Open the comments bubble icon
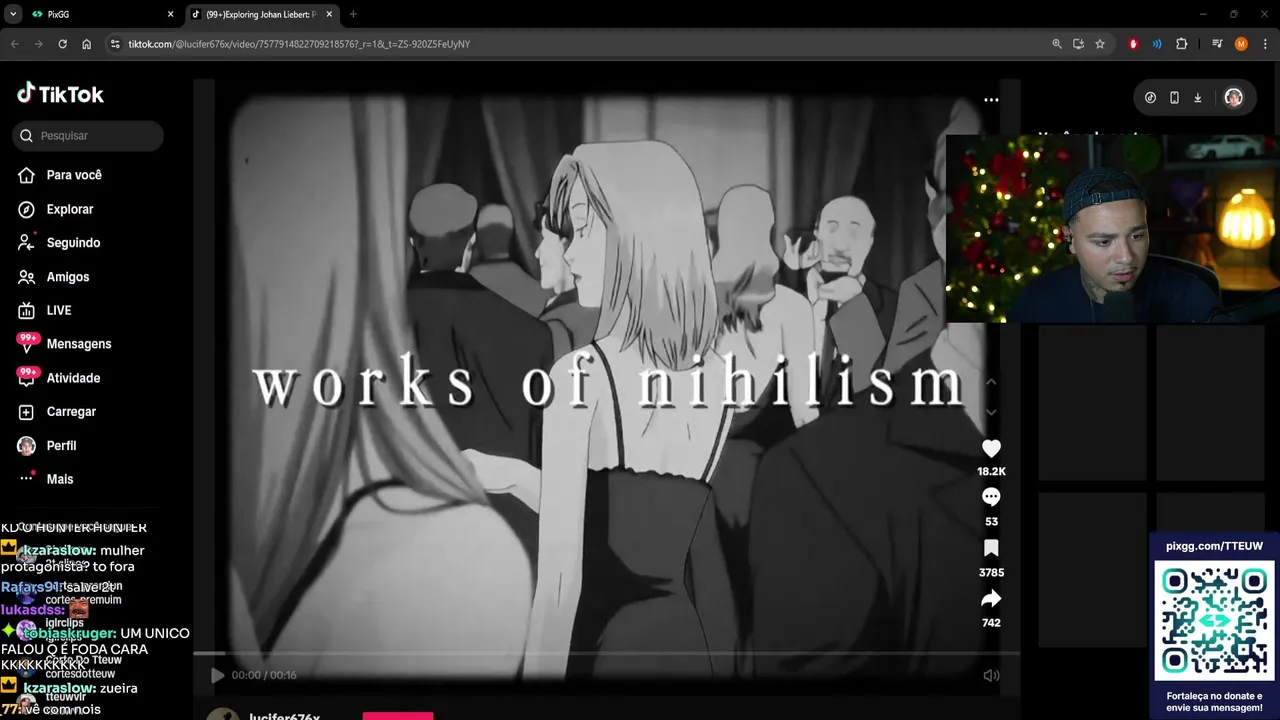The width and height of the screenshot is (1280, 720). (x=991, y=497)
